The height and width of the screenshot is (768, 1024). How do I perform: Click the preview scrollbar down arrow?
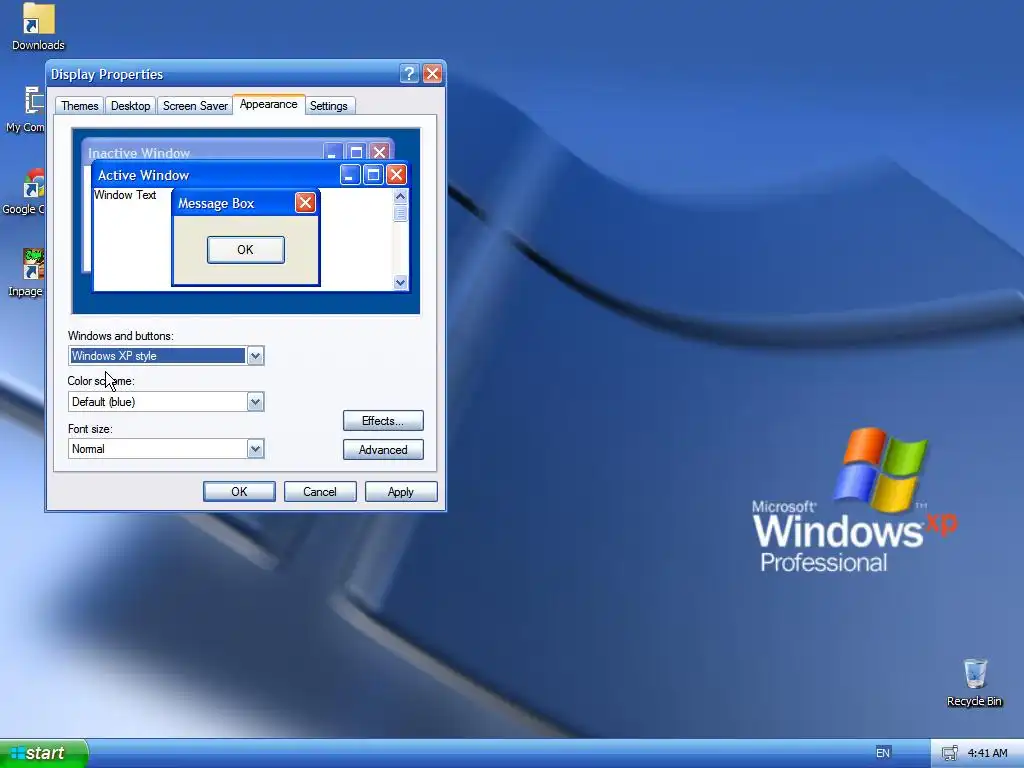coord(400,282)
